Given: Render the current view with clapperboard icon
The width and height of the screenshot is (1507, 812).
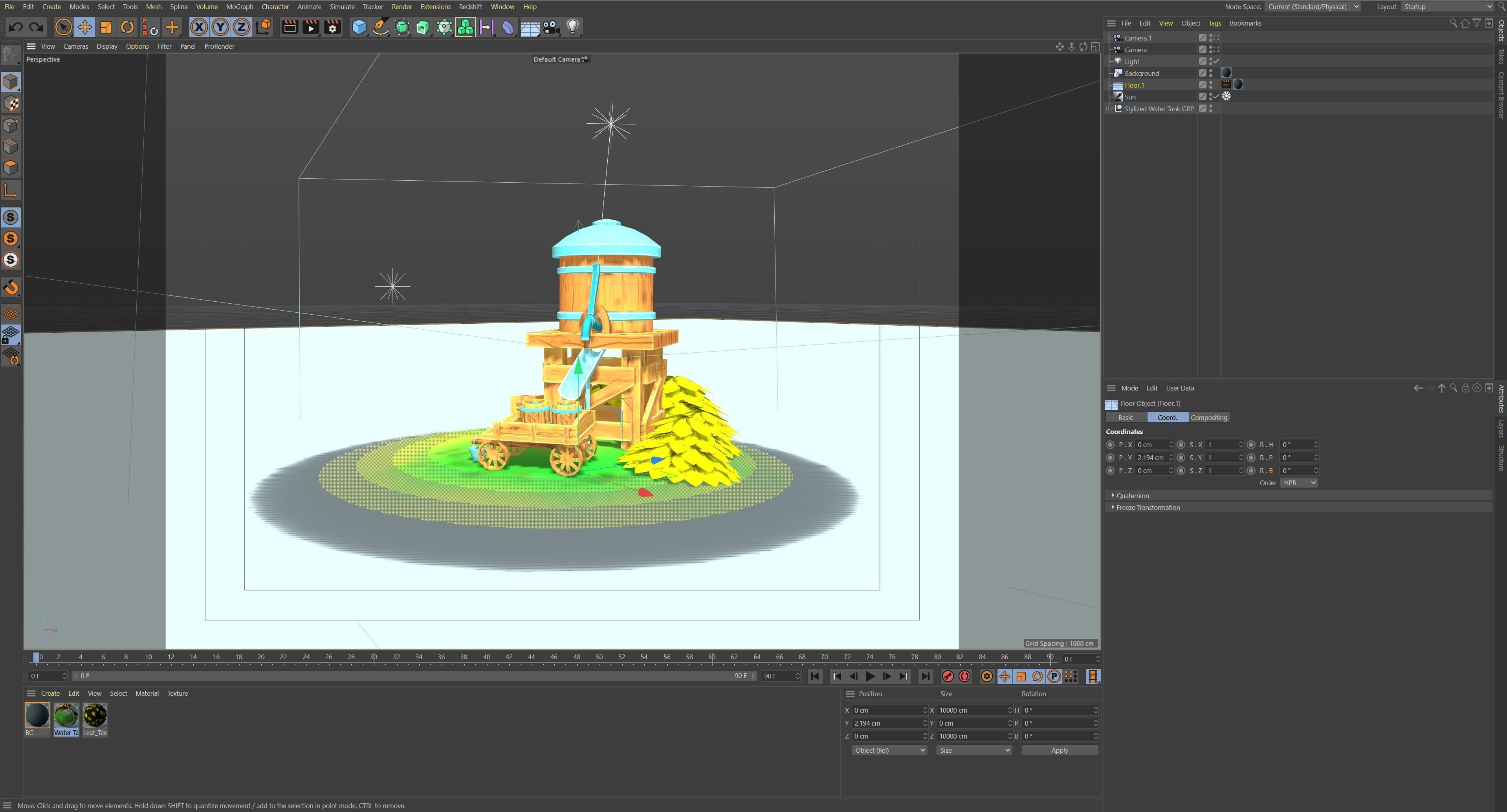Looking at the screenshot, I should click(290, 27).
